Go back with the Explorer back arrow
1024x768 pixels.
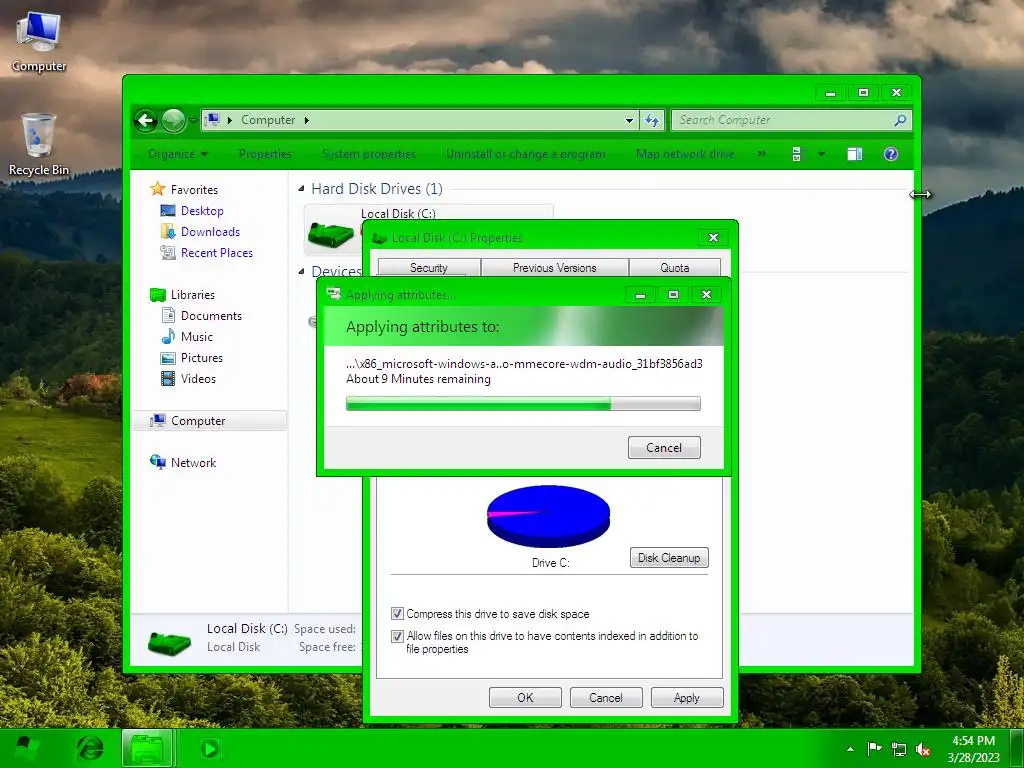coord(146,120)
